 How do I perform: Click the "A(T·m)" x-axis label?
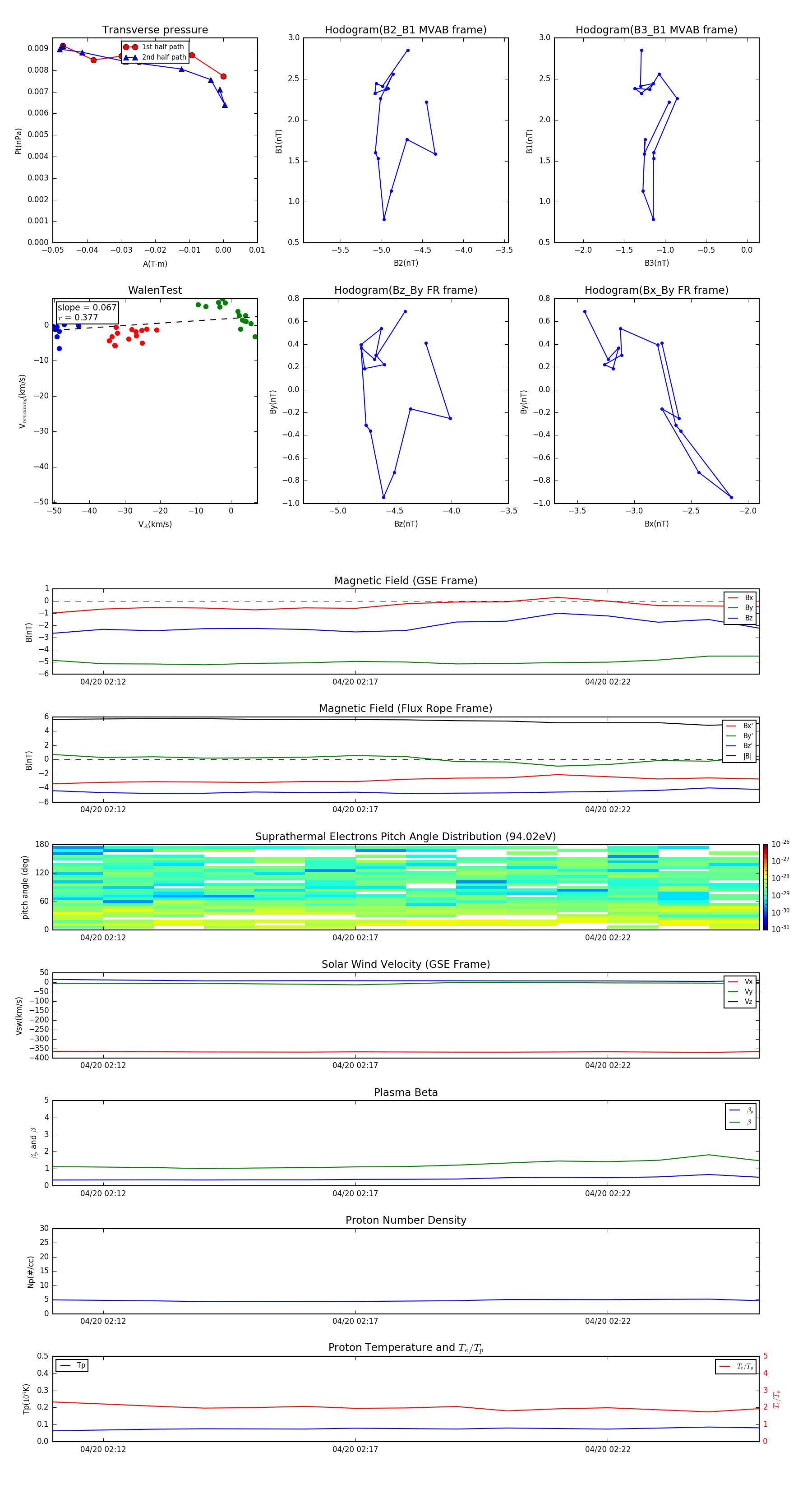click(x=155, y=264)
